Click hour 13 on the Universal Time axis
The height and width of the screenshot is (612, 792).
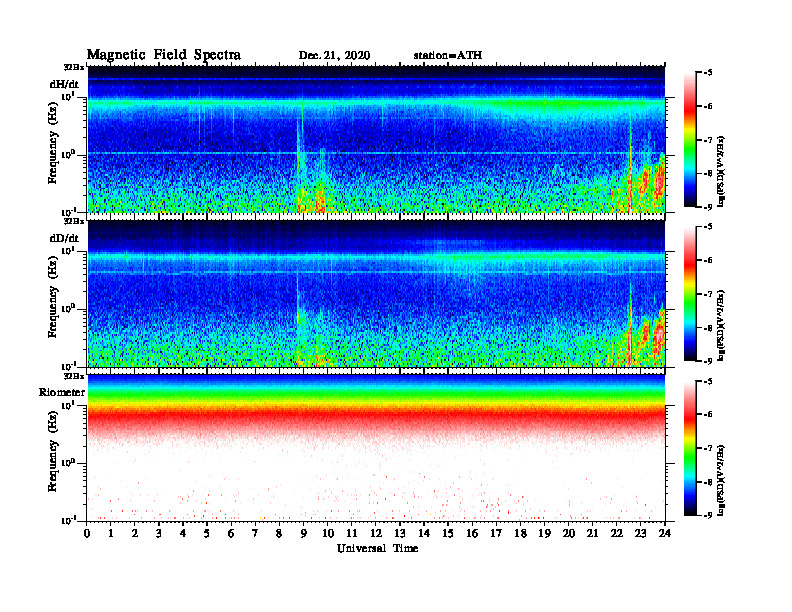(x=400, y=533)
